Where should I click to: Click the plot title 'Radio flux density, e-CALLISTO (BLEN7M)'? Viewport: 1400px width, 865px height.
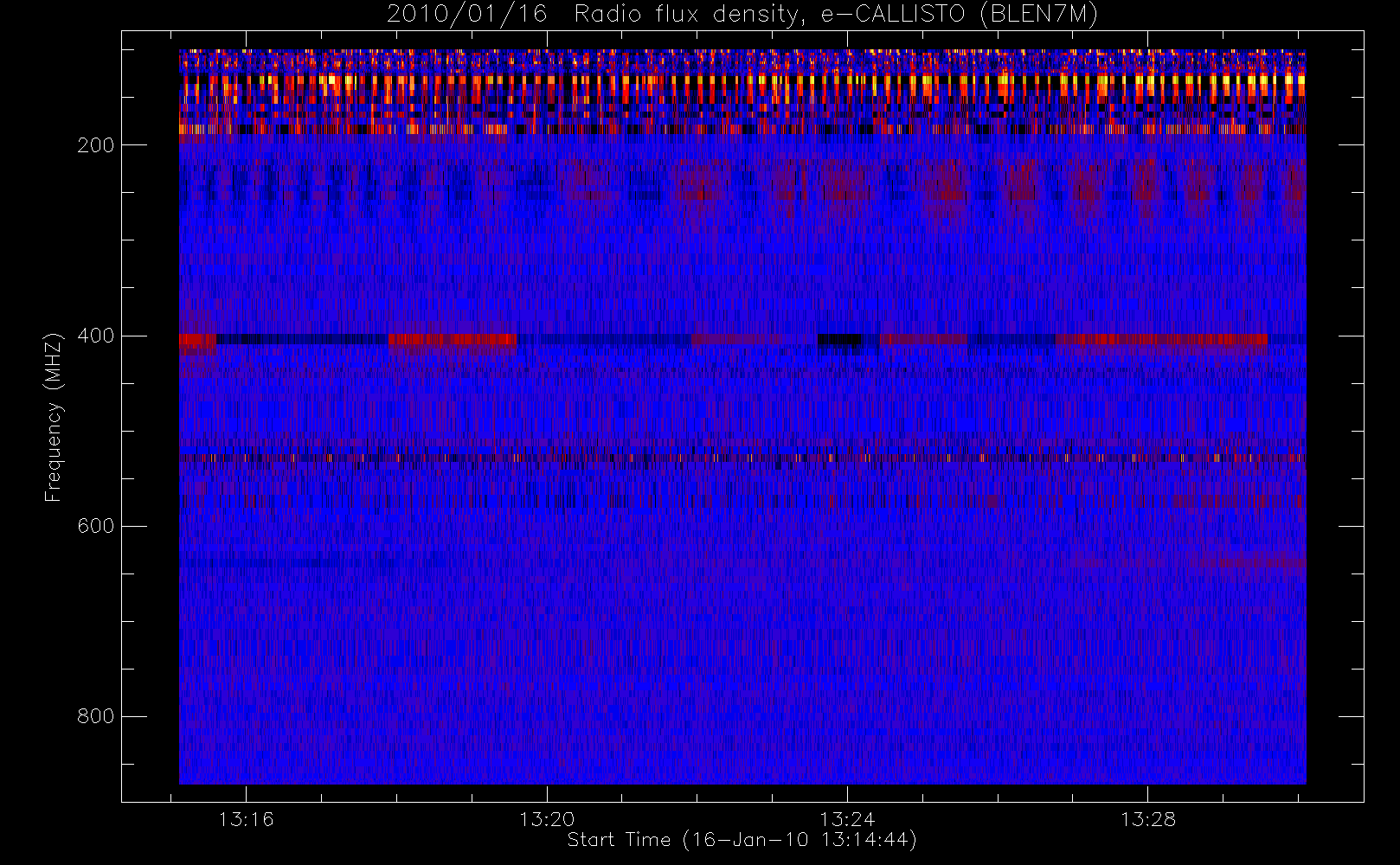(x=836, y=15)
